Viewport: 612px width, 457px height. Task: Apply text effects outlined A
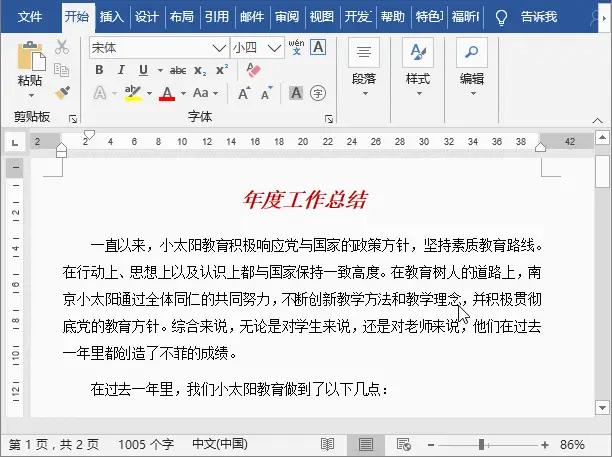coord(100,93)
